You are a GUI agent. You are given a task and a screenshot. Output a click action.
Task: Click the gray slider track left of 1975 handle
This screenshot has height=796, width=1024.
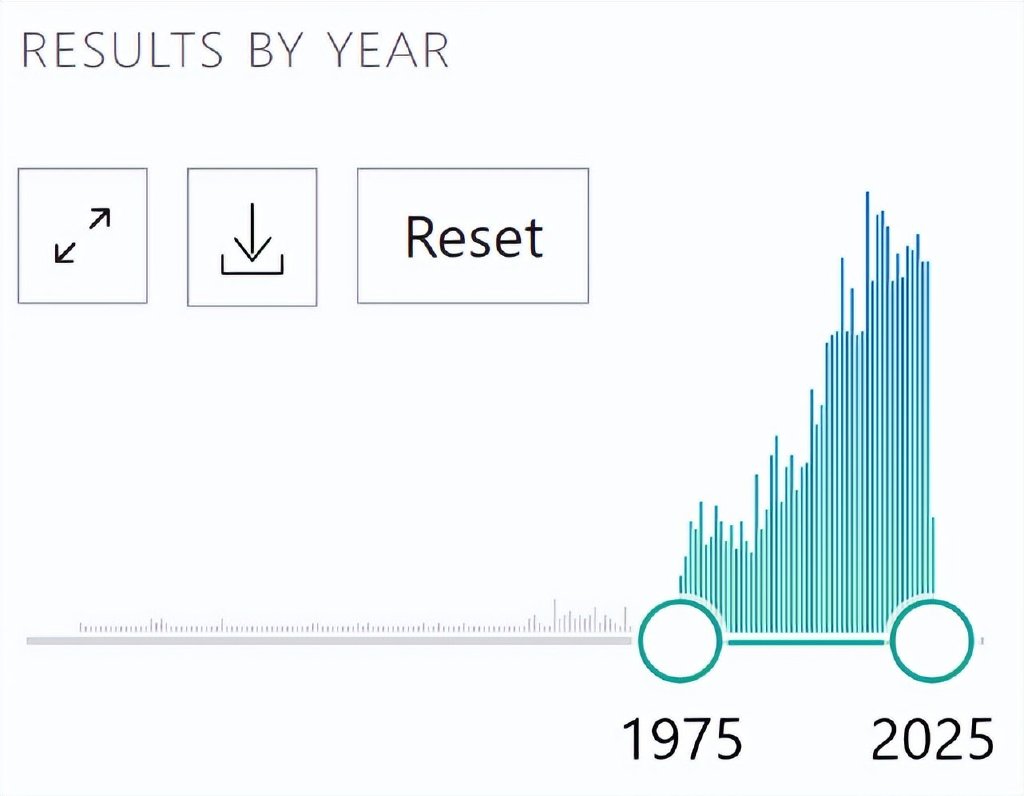coord(330,640)
